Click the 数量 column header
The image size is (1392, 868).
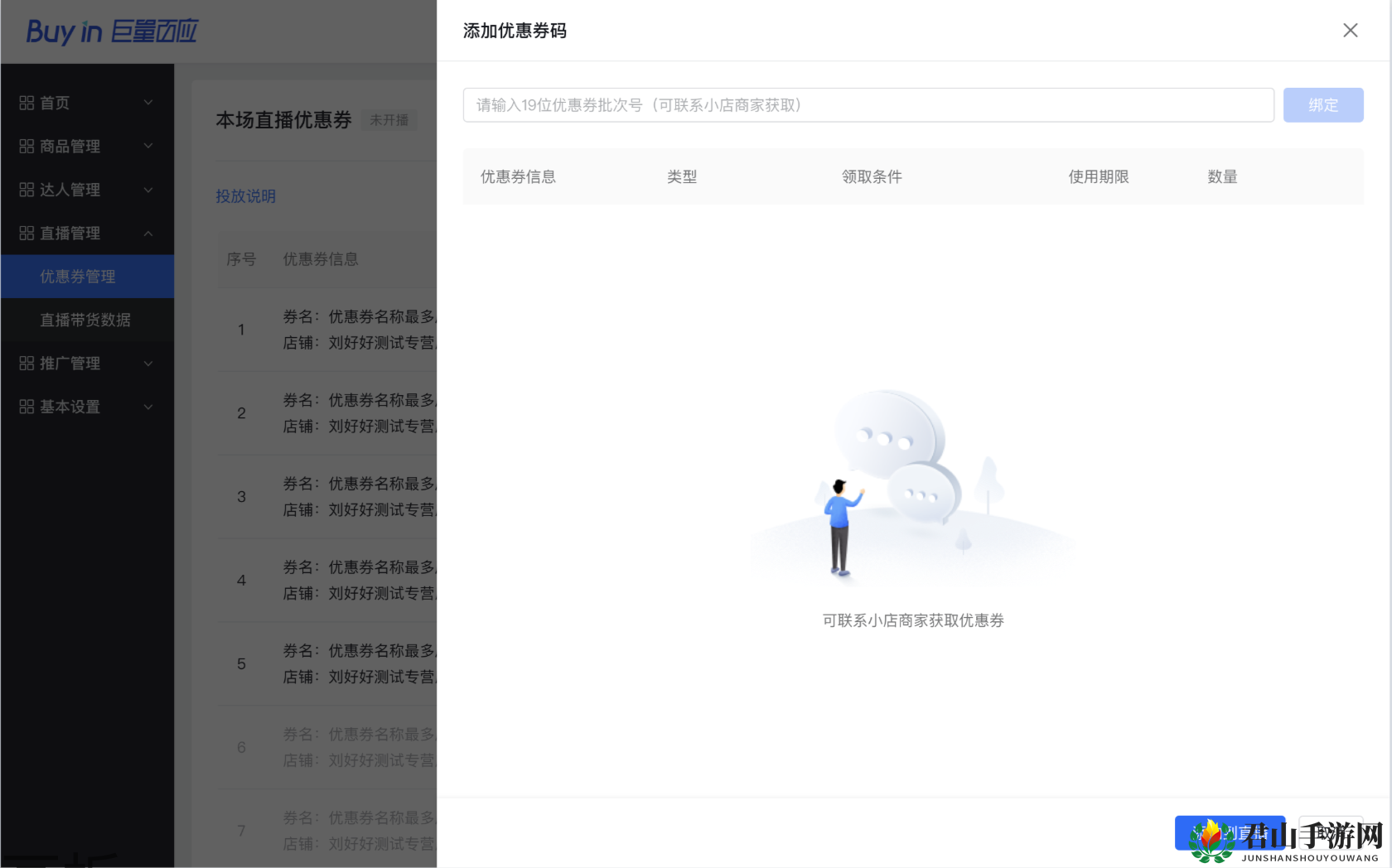pyautogui.click(x=1222, y=176)
